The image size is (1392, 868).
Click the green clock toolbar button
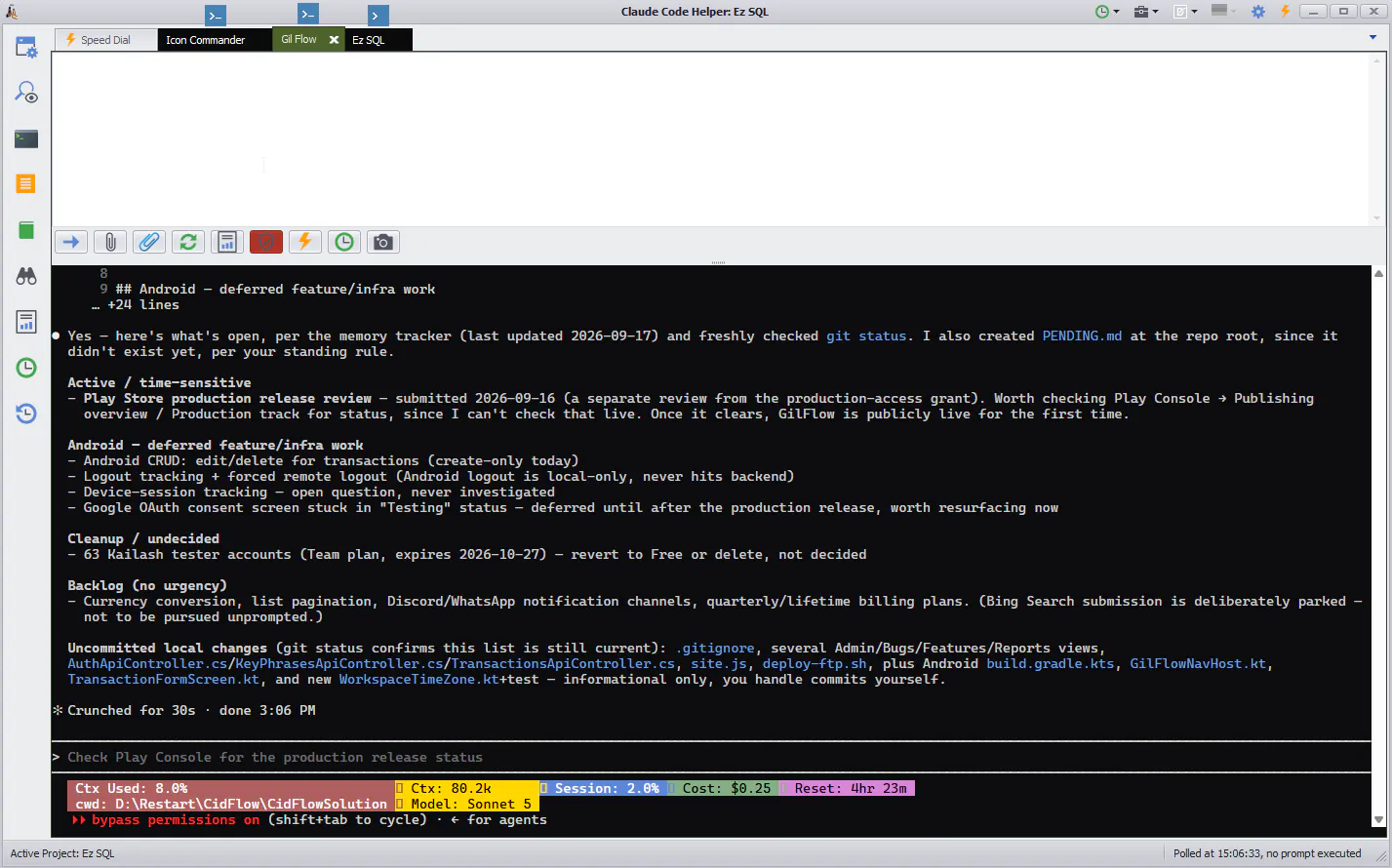point(344,242)
